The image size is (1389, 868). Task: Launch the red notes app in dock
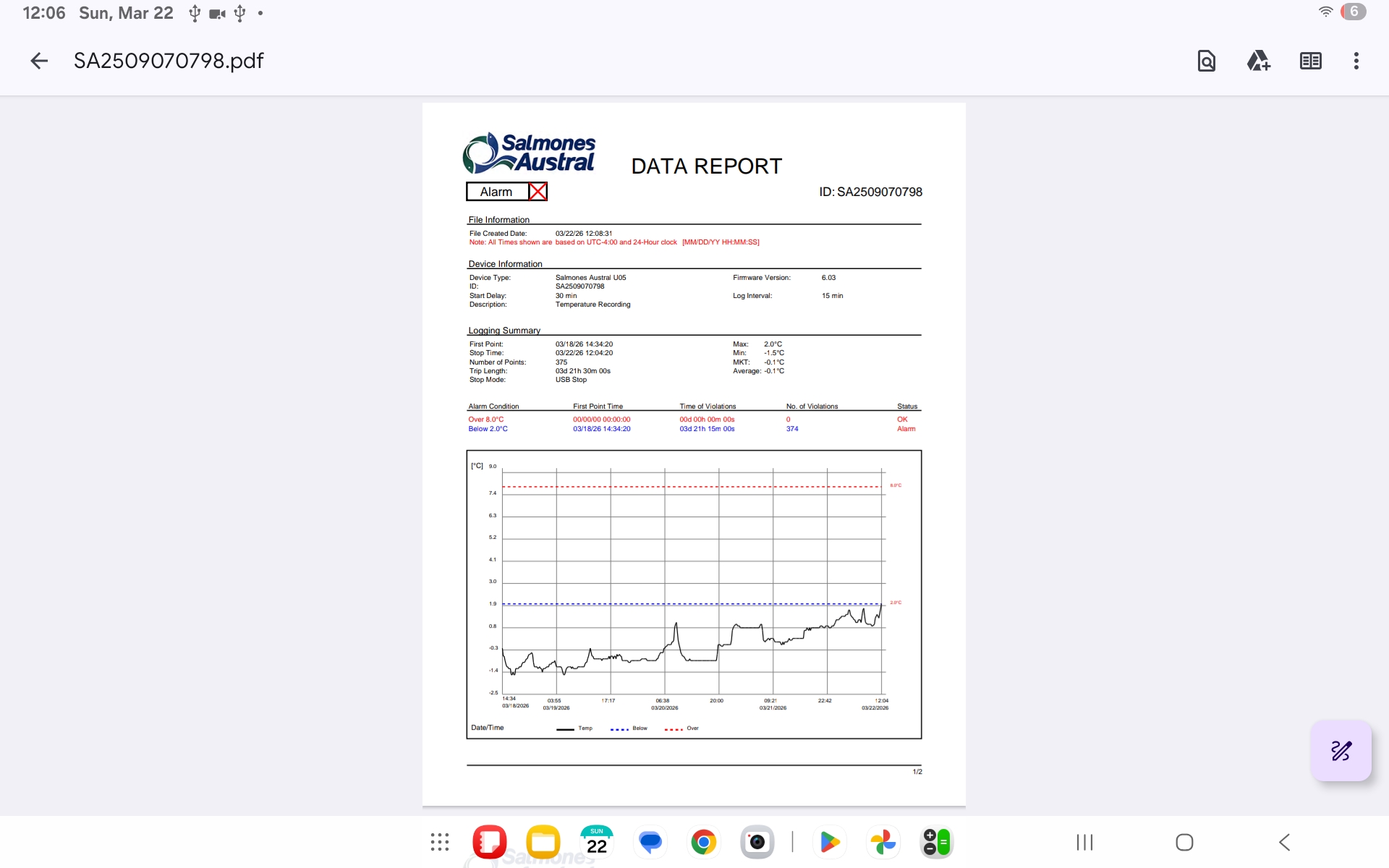coord(490,842)
